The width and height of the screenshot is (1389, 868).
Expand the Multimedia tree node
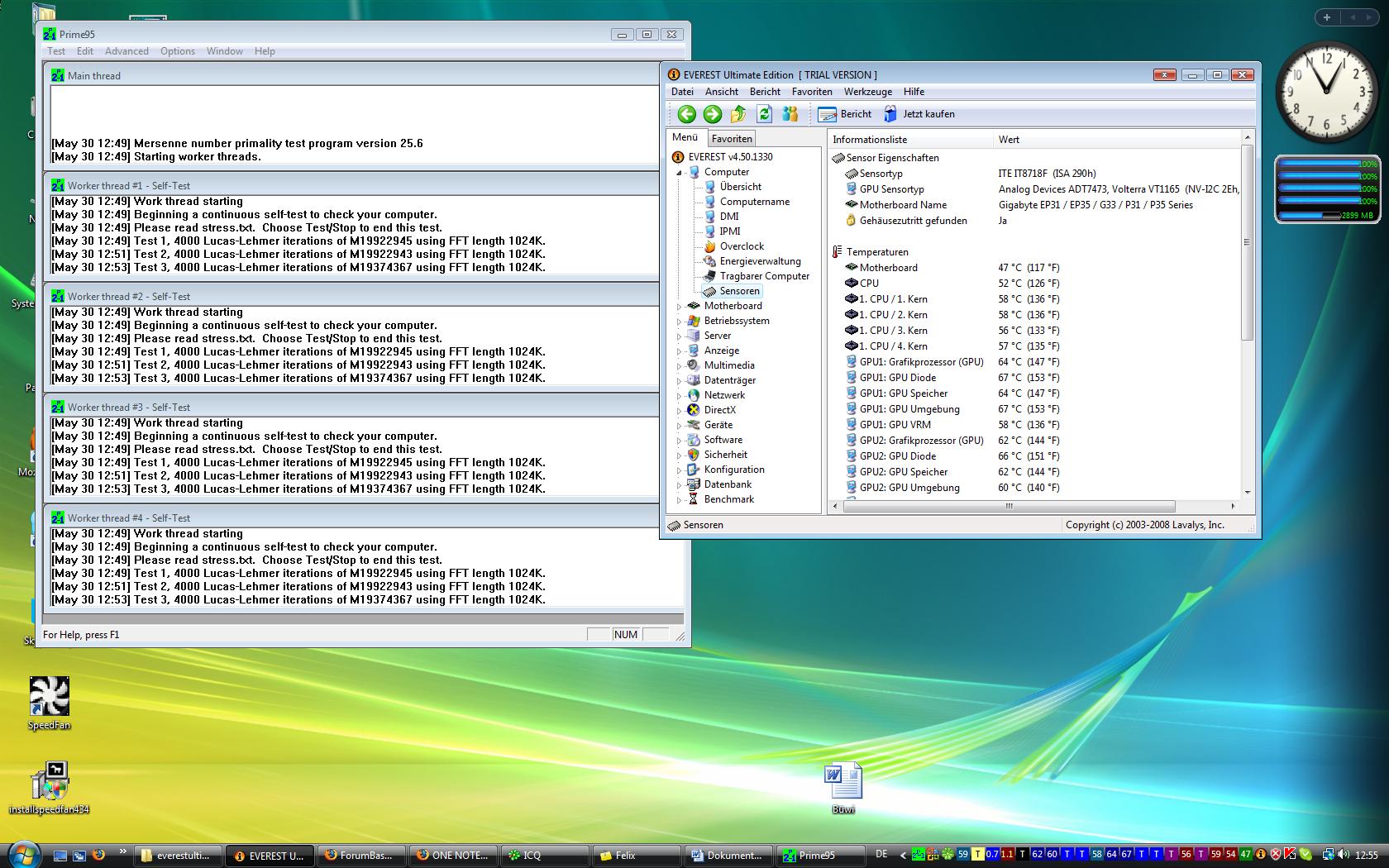click(680, 365)
